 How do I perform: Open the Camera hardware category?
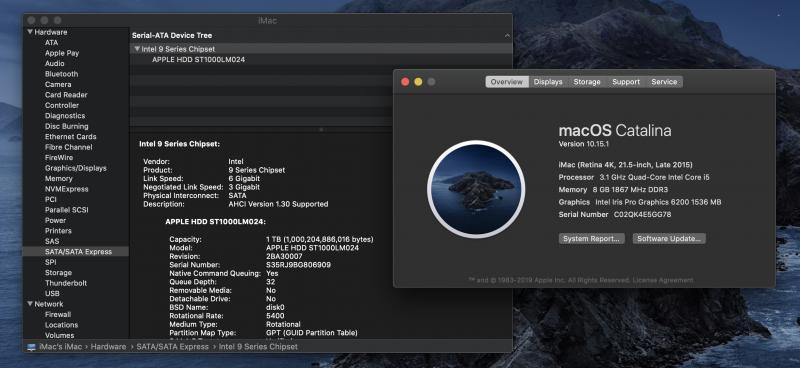[58, 85]
